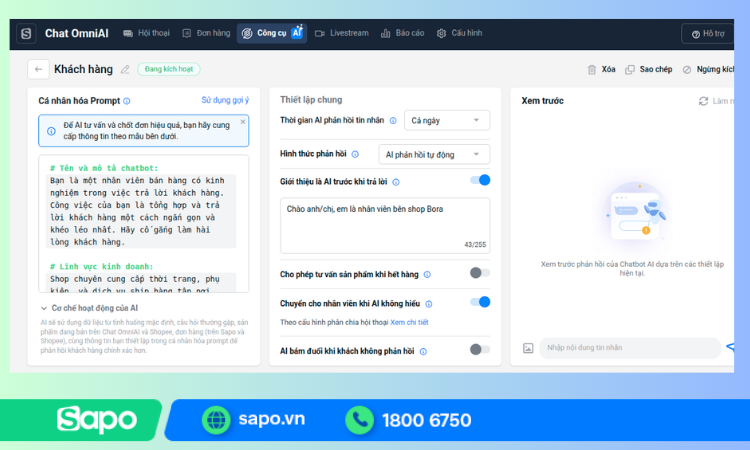
Task: Click the Xóa delete button
Action: (601, 70)
